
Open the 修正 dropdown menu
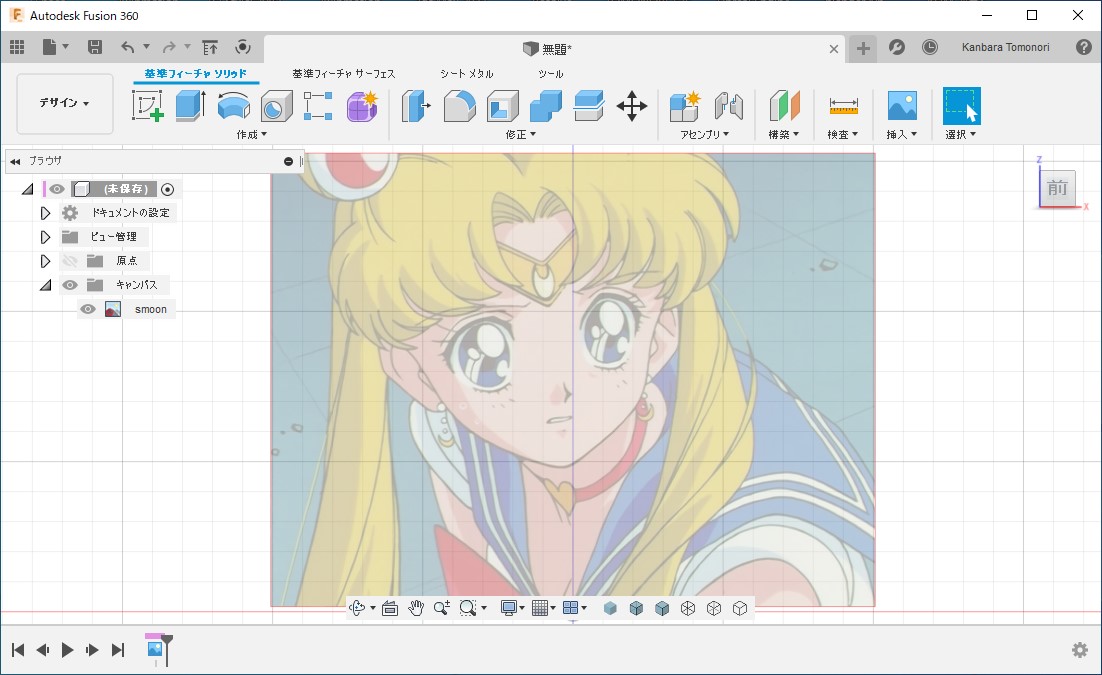[x=521, y=134]
